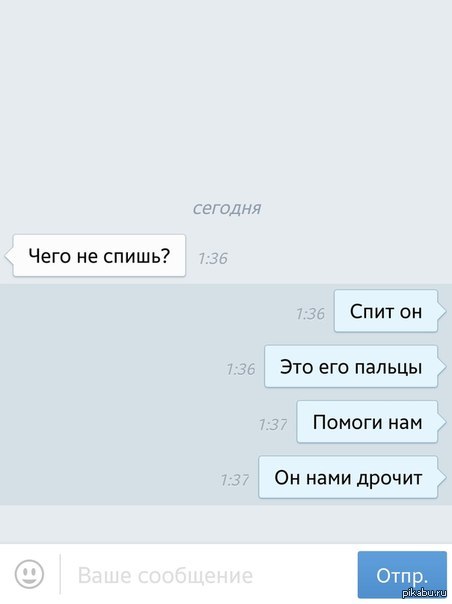The width and height of the screenshot is (452, 604).
Task: Click the divider line beside the emoji icon
Action: [x=60, y=574]
